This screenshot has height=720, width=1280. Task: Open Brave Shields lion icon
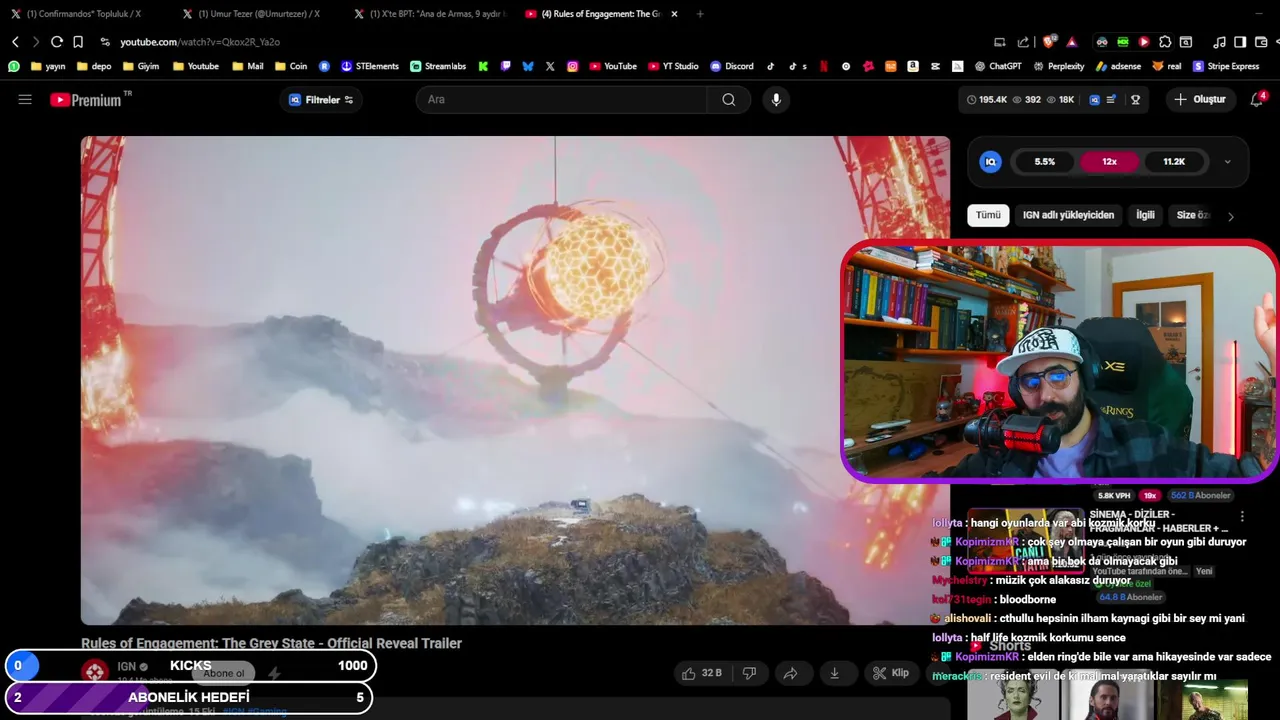[1048, 42]
